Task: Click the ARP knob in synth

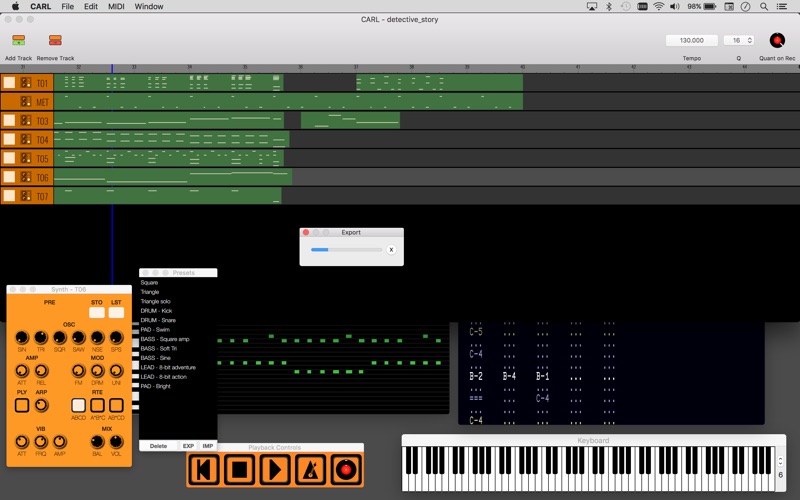Action: (41, 406)
